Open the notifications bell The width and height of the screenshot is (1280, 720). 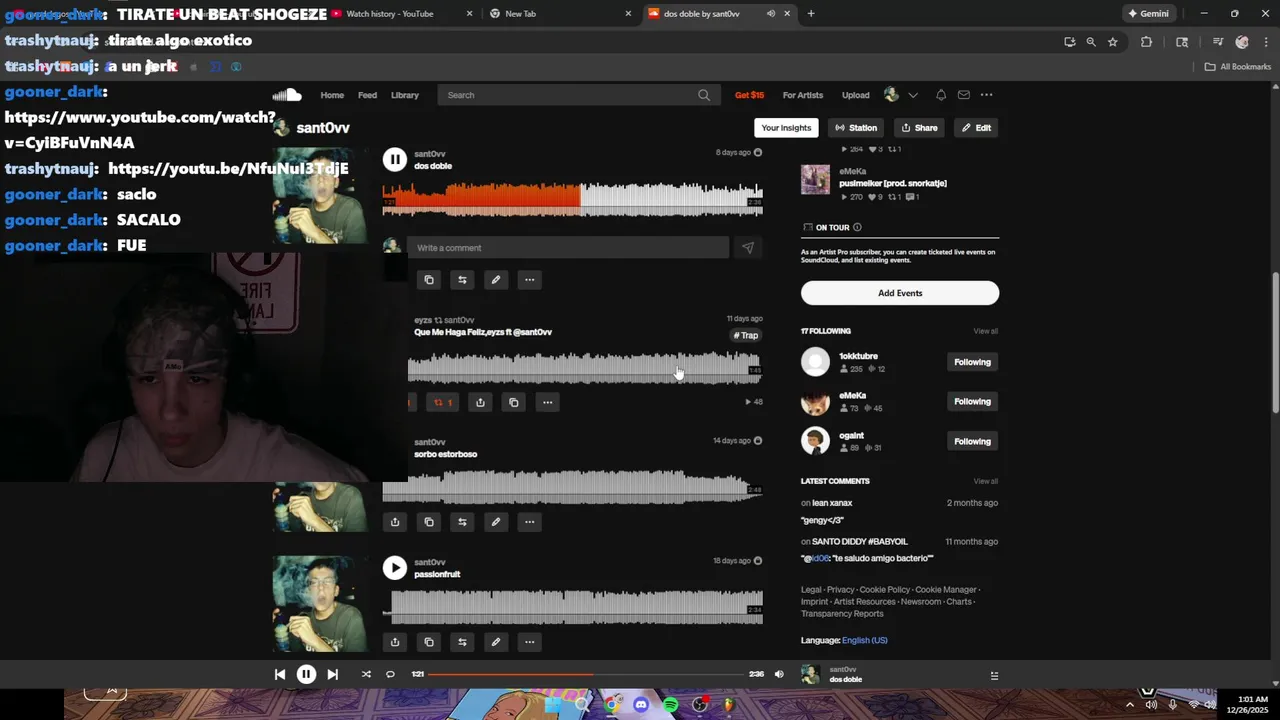(x=941, y=95)
